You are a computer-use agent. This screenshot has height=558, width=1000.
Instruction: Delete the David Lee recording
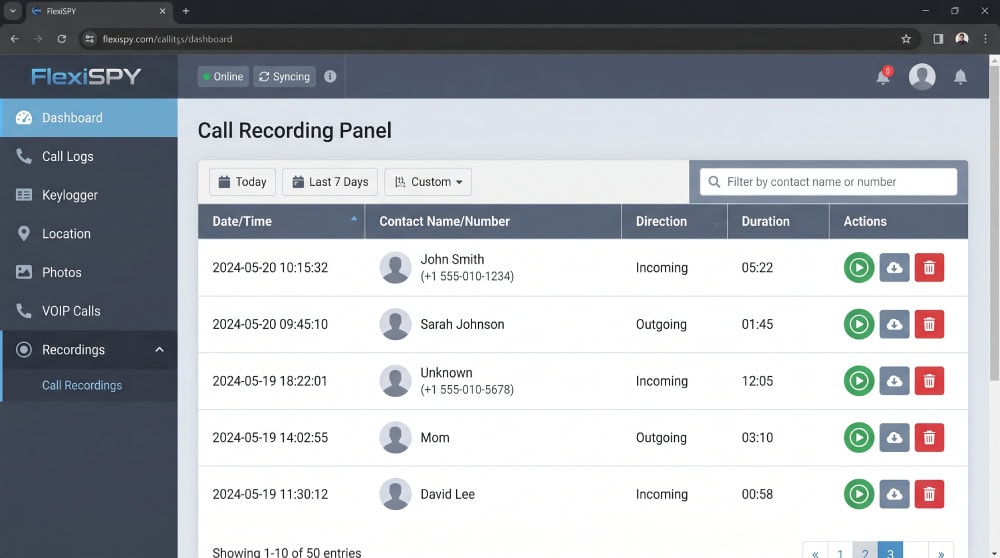[x=929, y=494]
